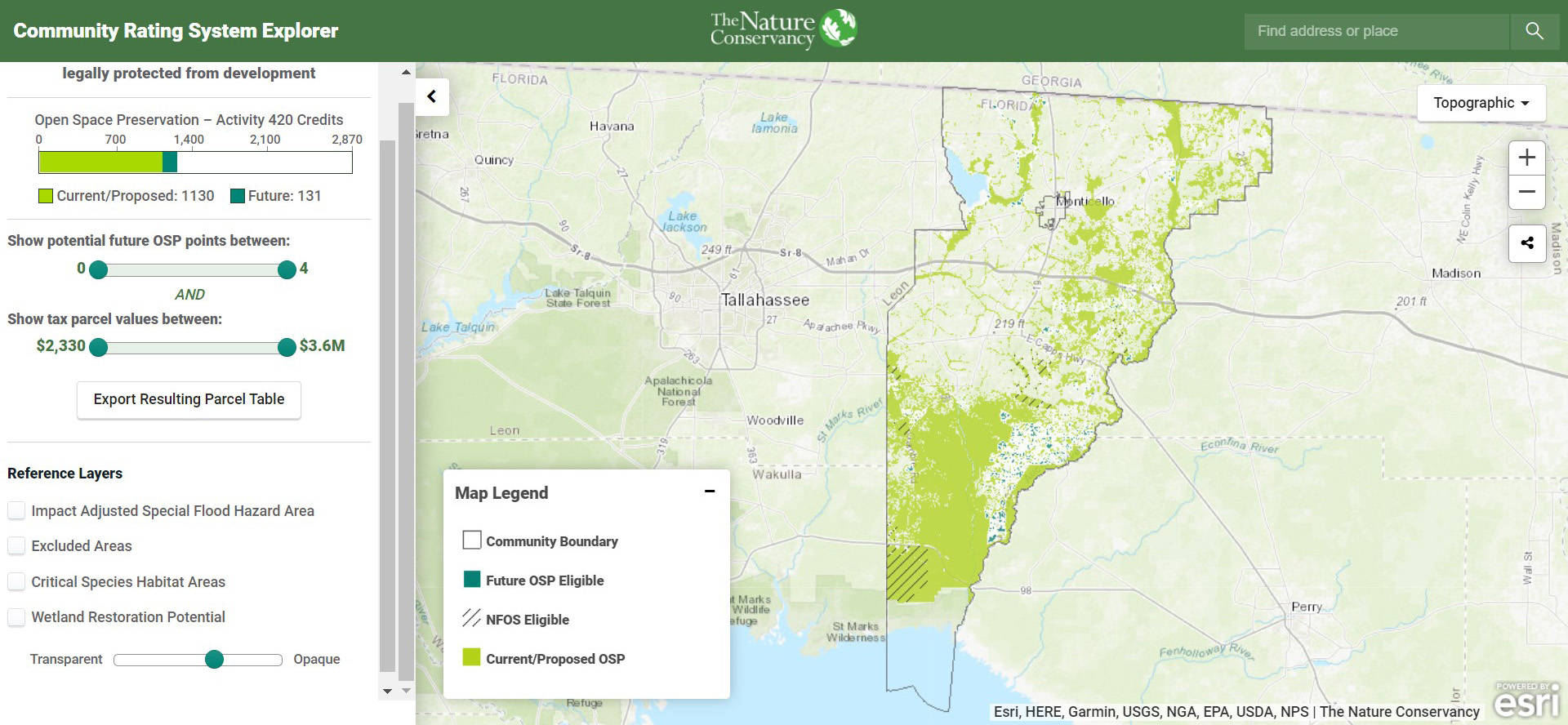
Task: Zoom out of the map
Action: [x=1526, y=193]
